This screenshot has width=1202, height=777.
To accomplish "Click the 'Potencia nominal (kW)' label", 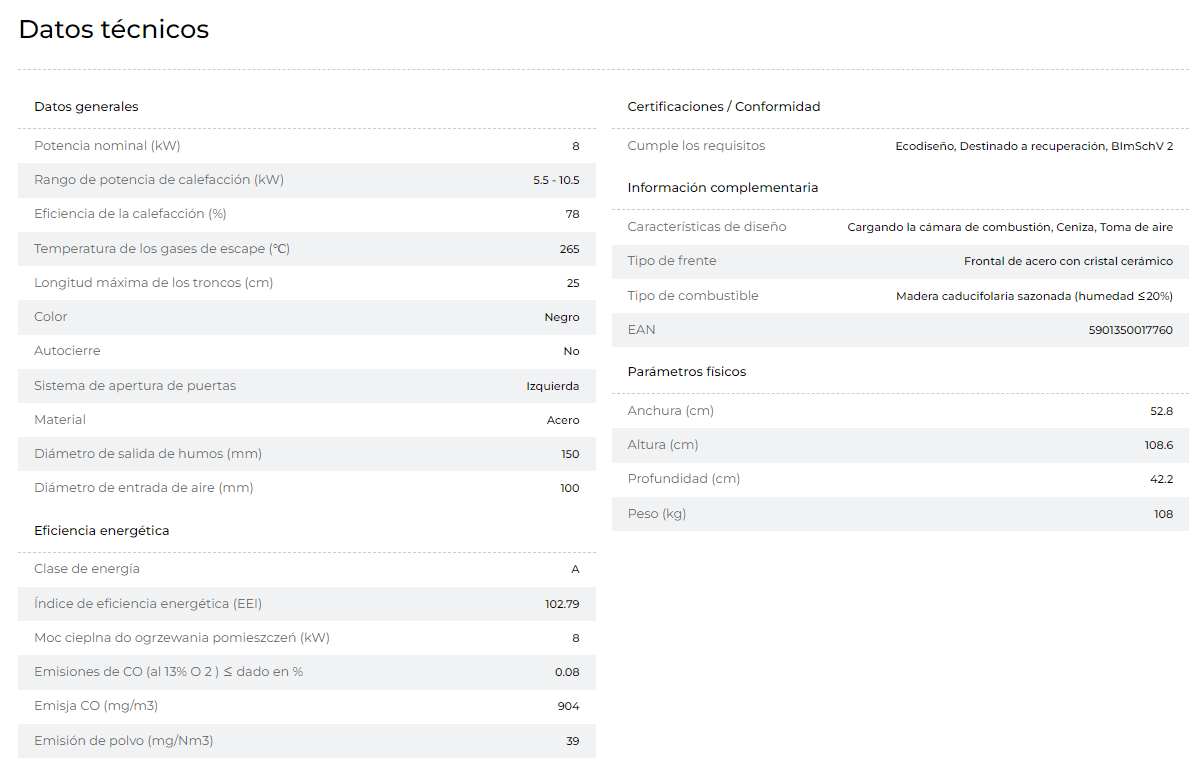I will coord(107,146).
